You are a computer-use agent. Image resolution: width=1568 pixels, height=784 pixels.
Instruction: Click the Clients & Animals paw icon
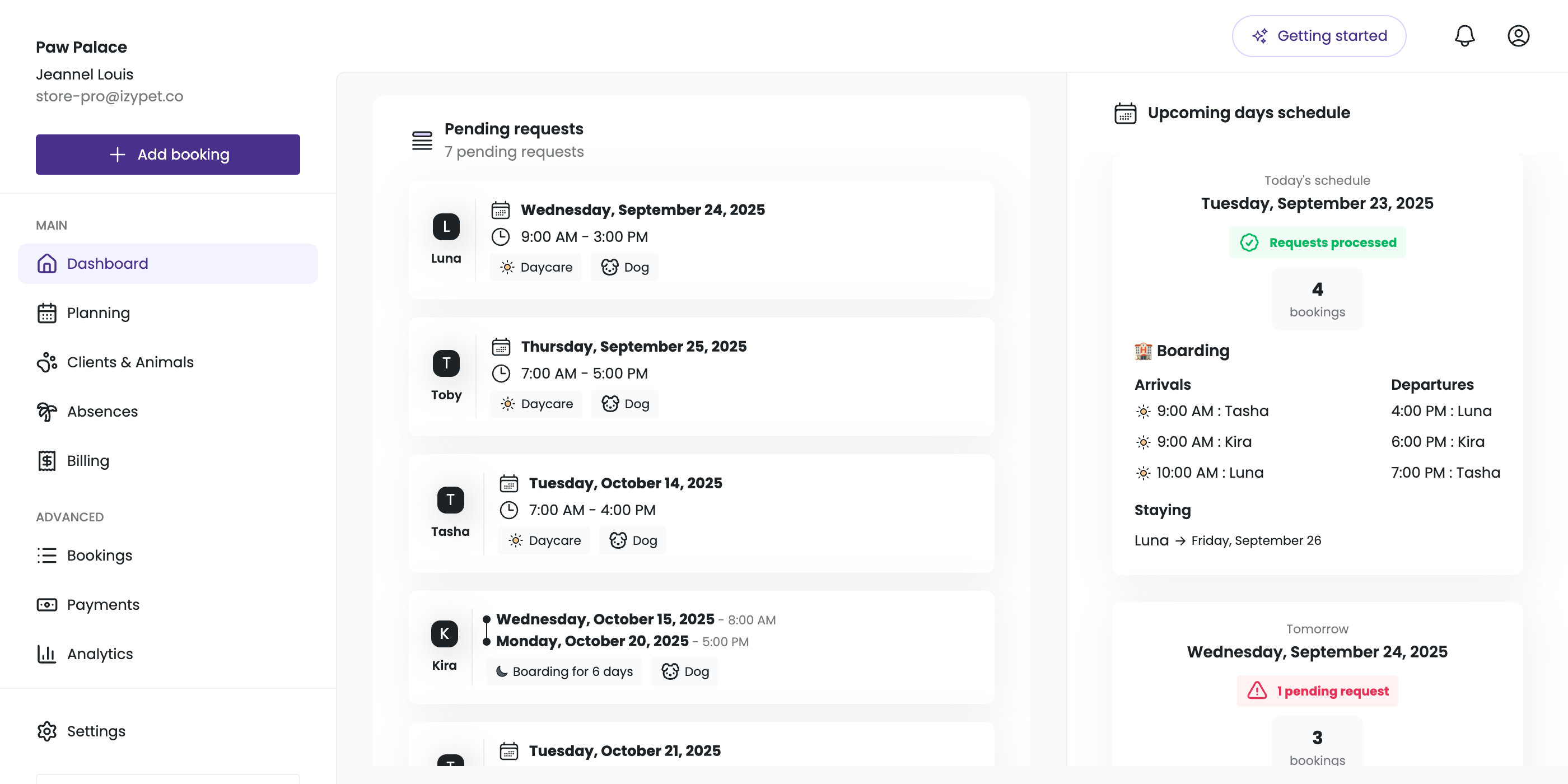tap(48, 362)
